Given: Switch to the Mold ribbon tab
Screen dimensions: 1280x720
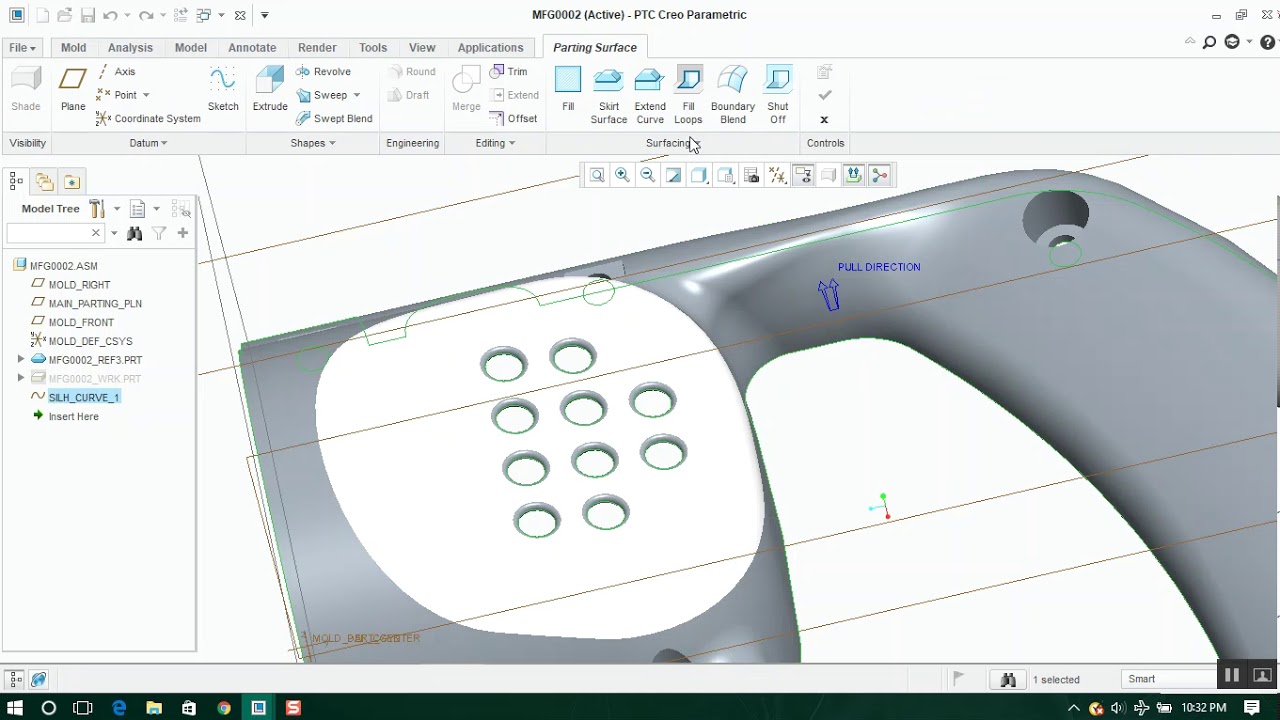Looking at the screenshot, I should (73, 47).
